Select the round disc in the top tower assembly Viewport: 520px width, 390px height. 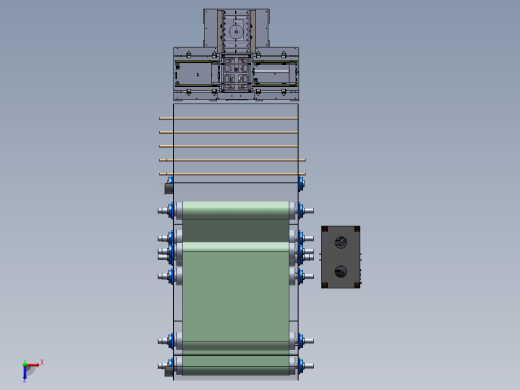[236, 32]
